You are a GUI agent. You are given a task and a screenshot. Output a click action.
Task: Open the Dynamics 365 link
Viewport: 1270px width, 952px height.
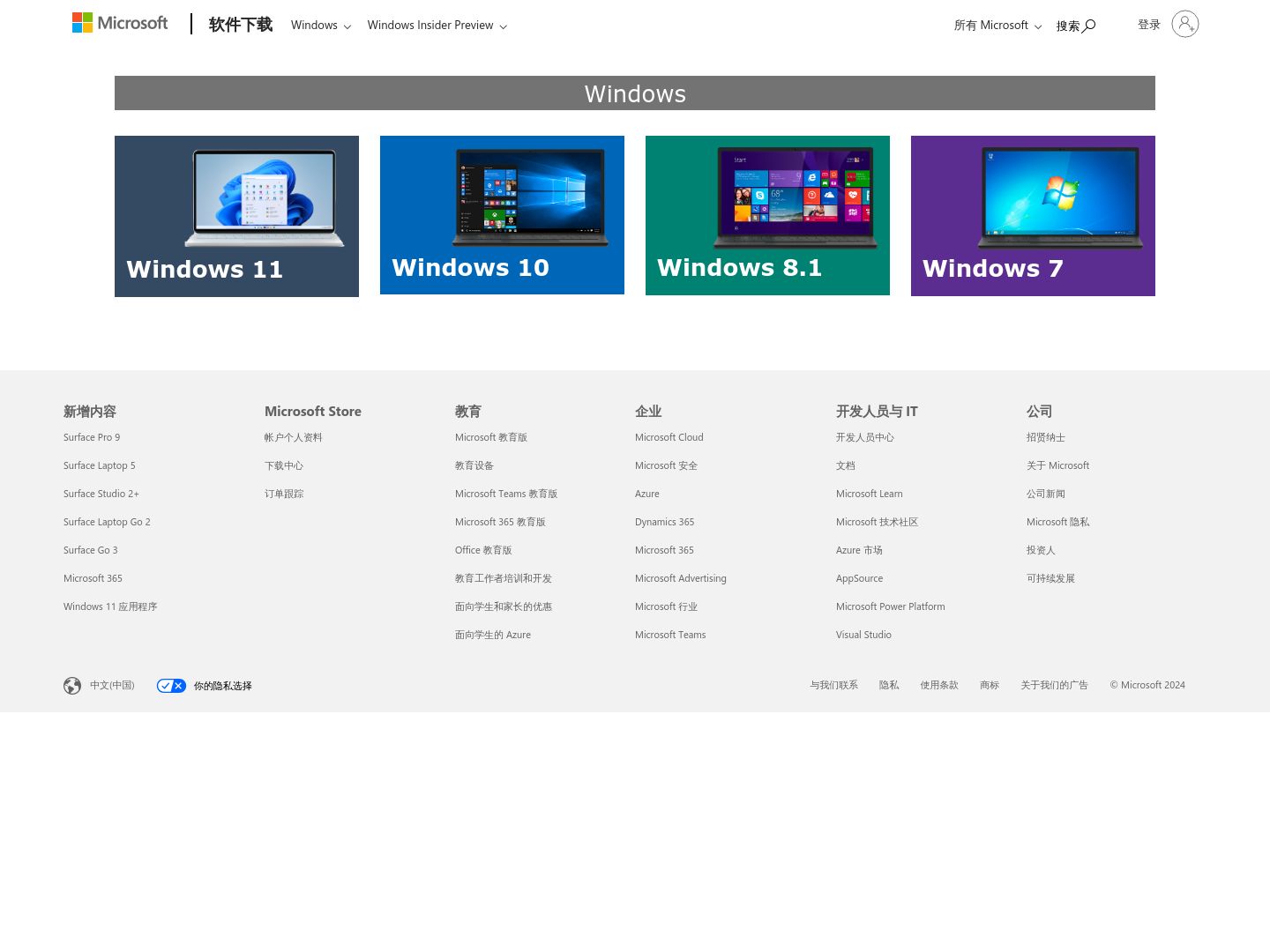(x=664, y=522)
